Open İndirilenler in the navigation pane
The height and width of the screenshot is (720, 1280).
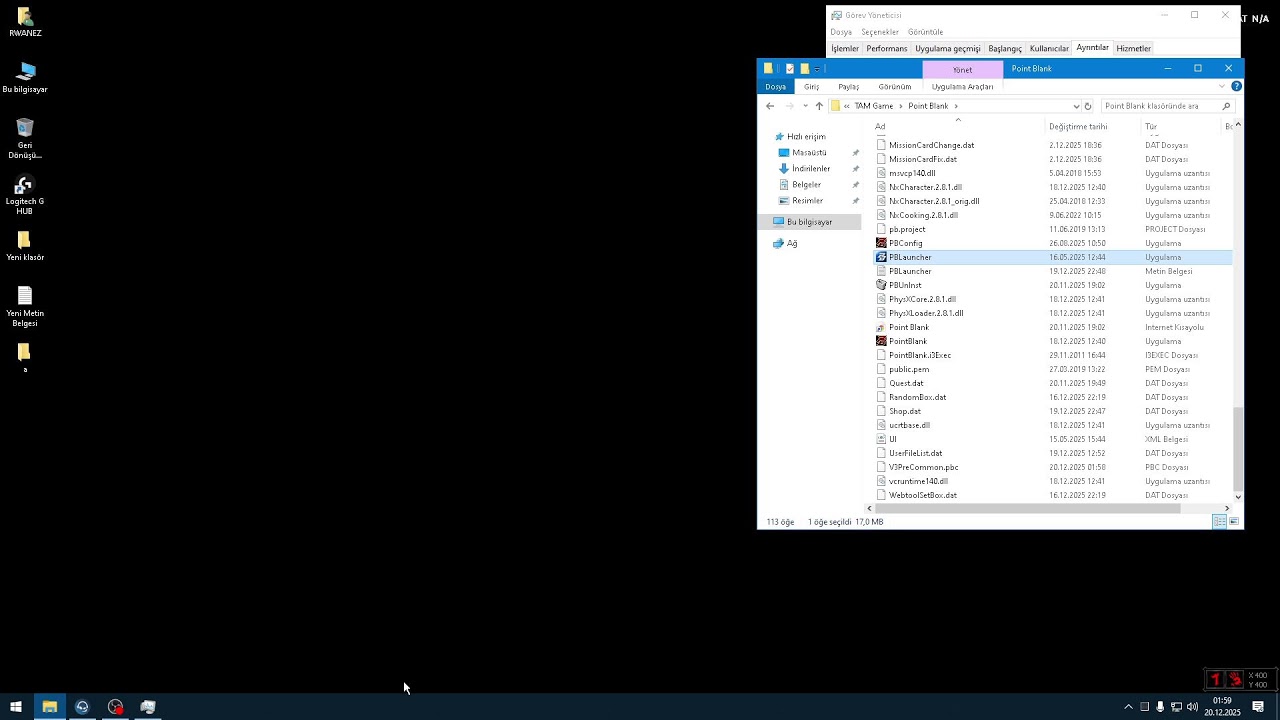click(811, 169)
